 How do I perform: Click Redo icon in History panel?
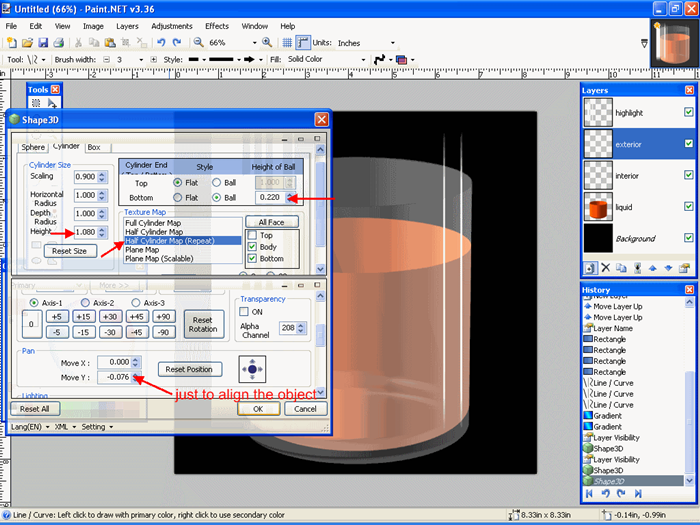click(x=621, y=493)
